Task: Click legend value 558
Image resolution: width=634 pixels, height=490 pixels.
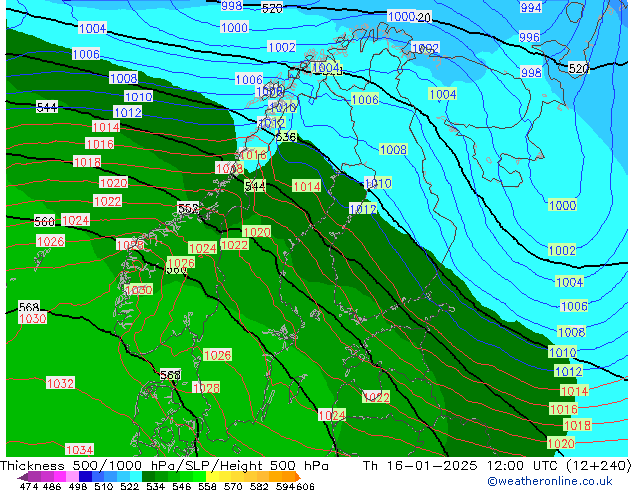Action: (207, 486)
